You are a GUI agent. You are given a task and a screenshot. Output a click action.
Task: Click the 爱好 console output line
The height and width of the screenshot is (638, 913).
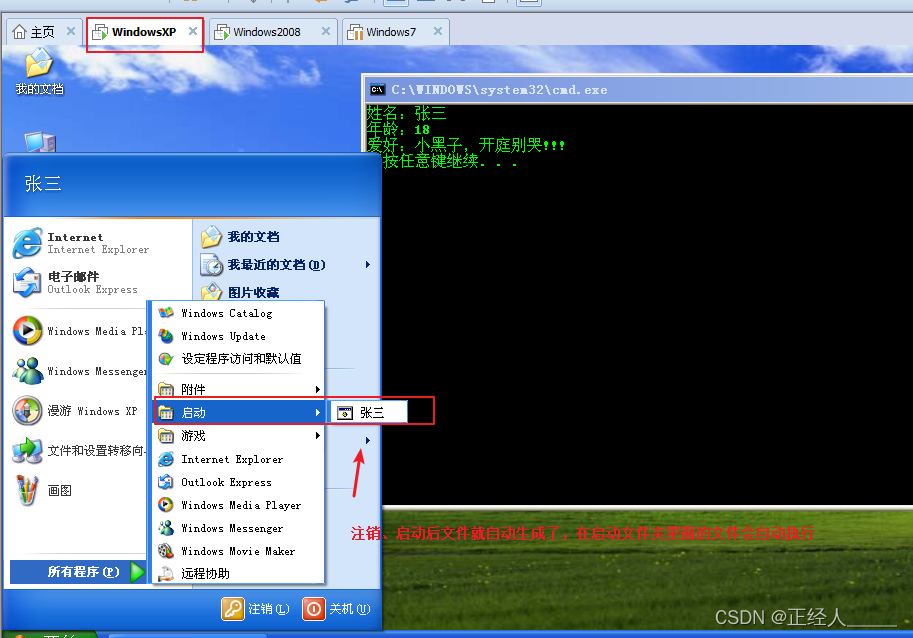pos(466,145)
